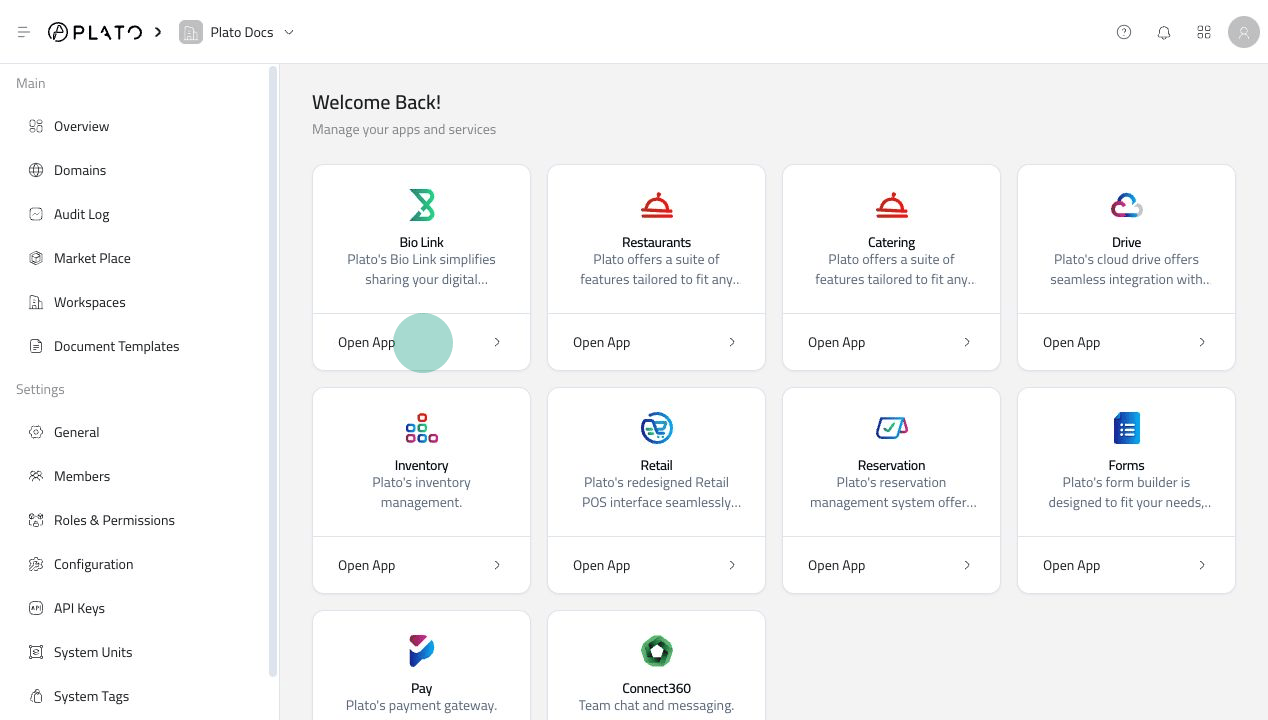Click the Inventory app logo
The height and width of the screenshot is (720, 1268).
(422, 428)
